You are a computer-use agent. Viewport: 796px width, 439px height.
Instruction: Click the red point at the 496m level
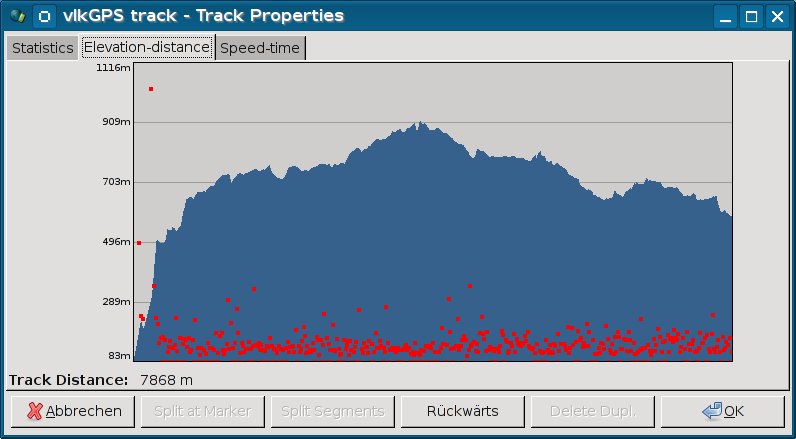click(x=139, y=243)
